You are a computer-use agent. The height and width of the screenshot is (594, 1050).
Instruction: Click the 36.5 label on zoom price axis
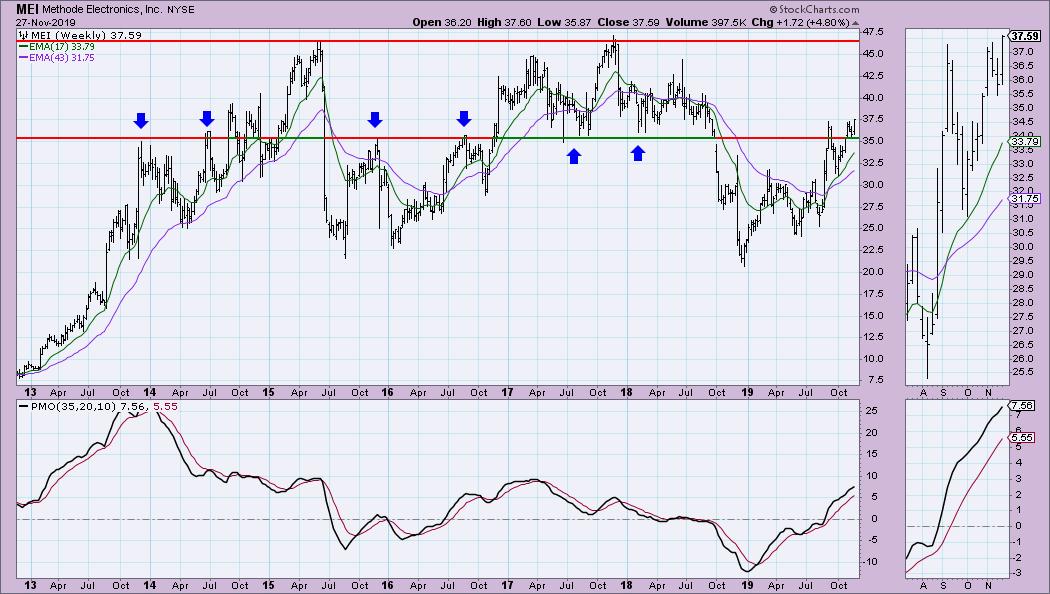(1021, 66)
